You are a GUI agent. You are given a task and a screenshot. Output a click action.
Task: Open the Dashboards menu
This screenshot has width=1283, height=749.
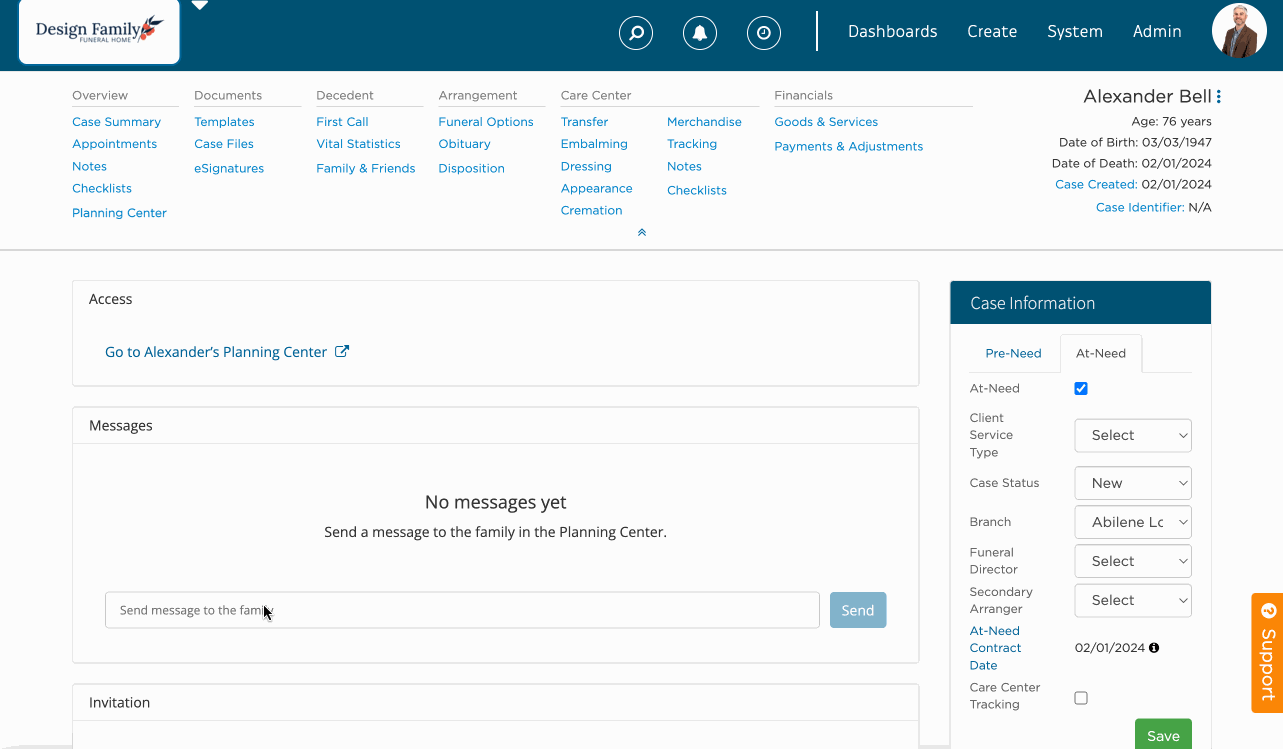point(892,31)
